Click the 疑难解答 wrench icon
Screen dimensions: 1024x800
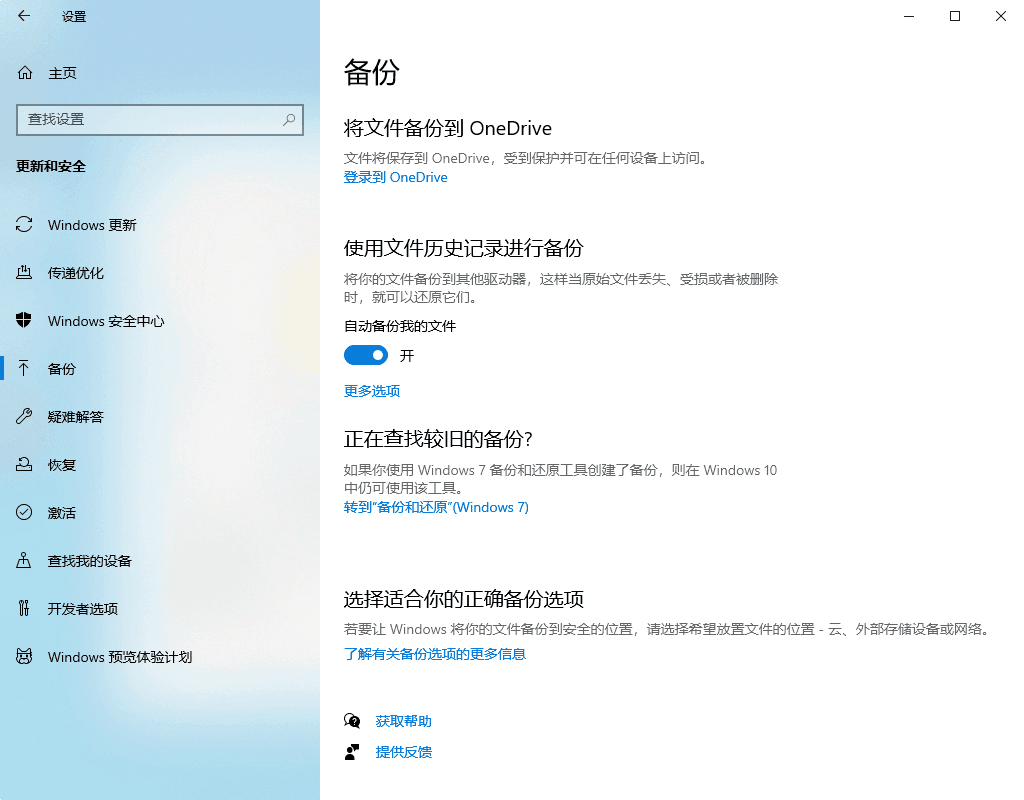[x=24, y=417]
